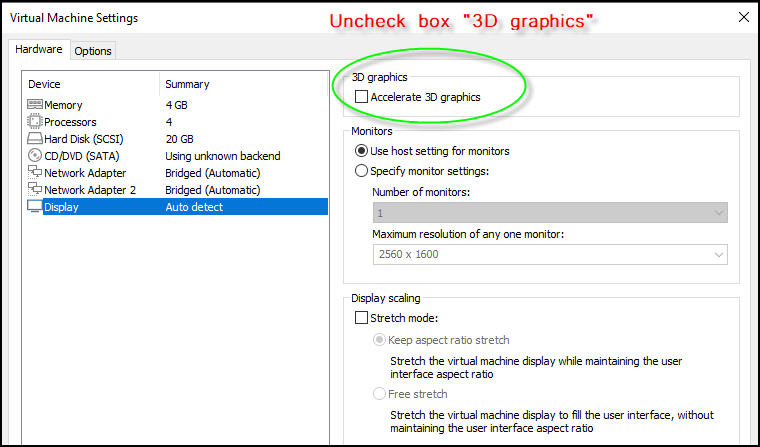The height and width of the screenshot is (447, 760).
Task: Click the Memory device icon
Action: coord(35,105)
